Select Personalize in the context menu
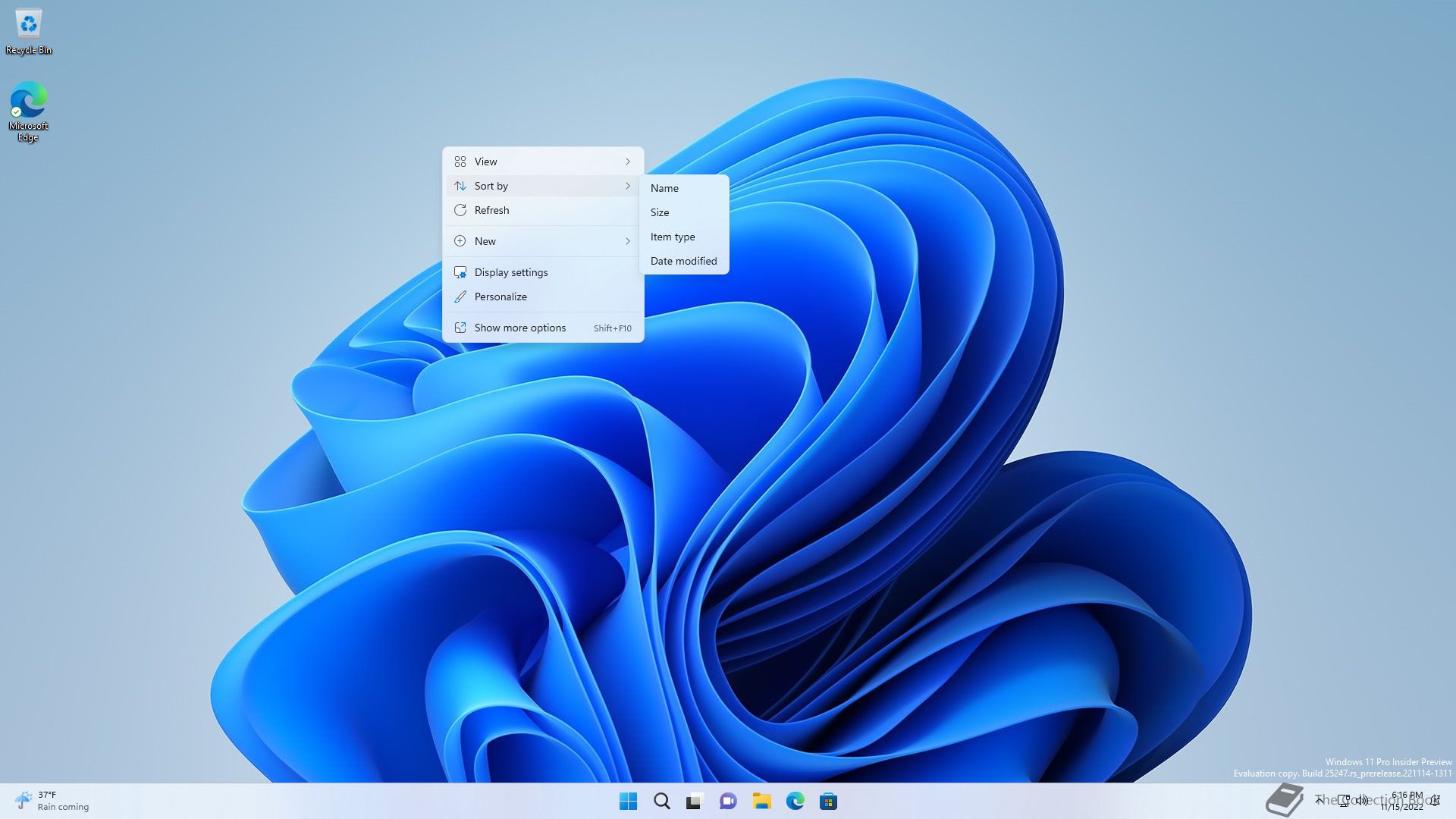Screen dimensions: 1456x819 pos(543,297)
